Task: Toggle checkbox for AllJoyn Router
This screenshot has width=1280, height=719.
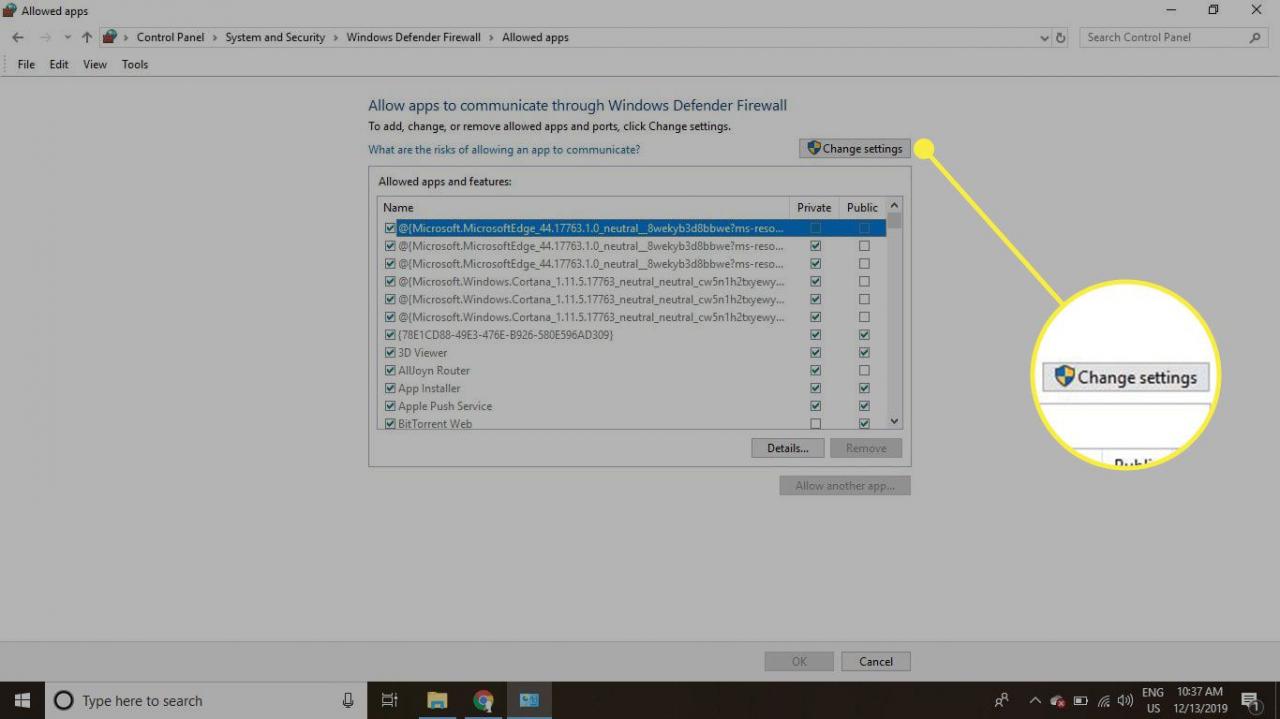Action: click(390, 370)
